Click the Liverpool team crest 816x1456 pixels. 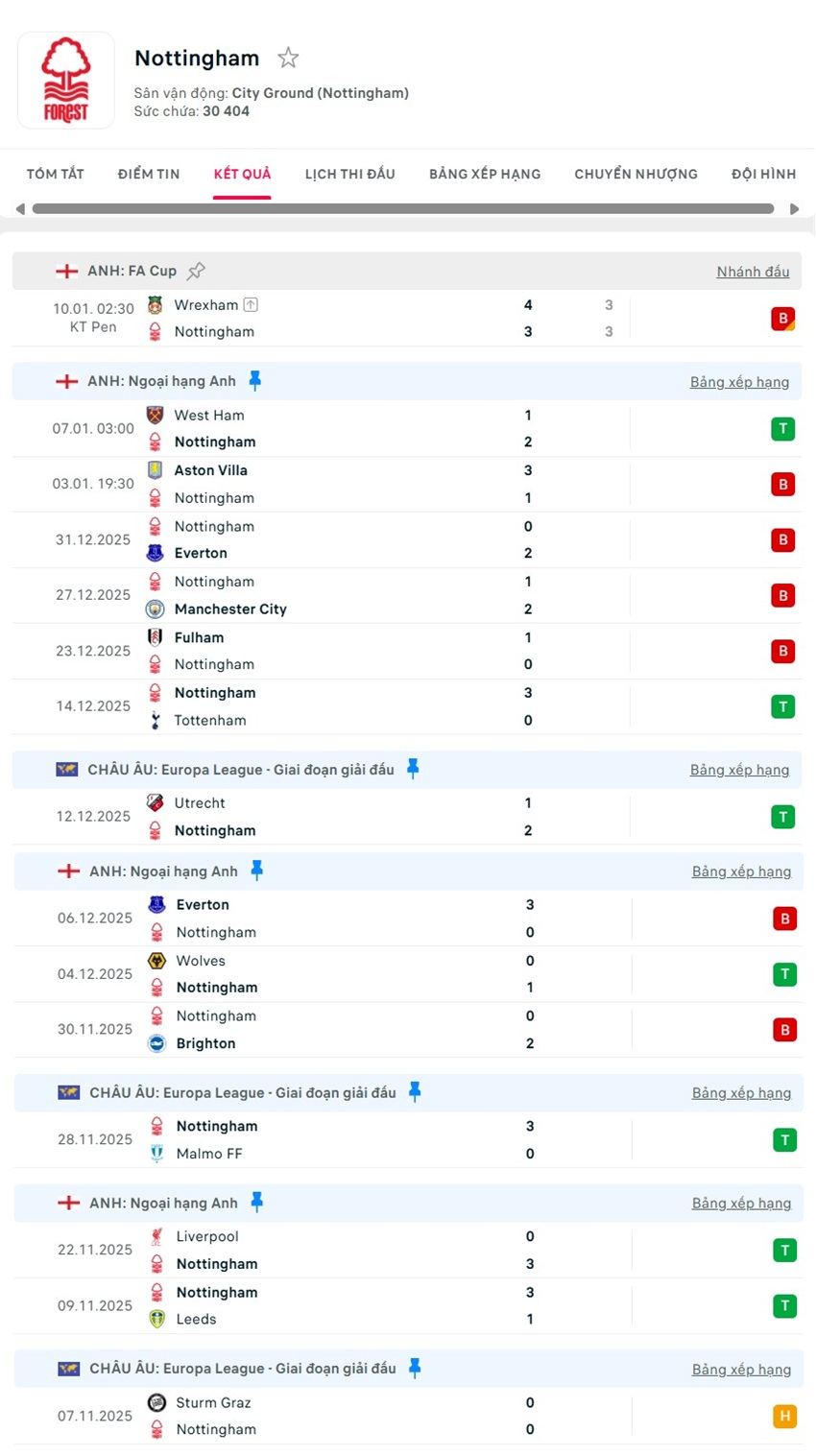pyautogui.click(x=156, y=1237)
